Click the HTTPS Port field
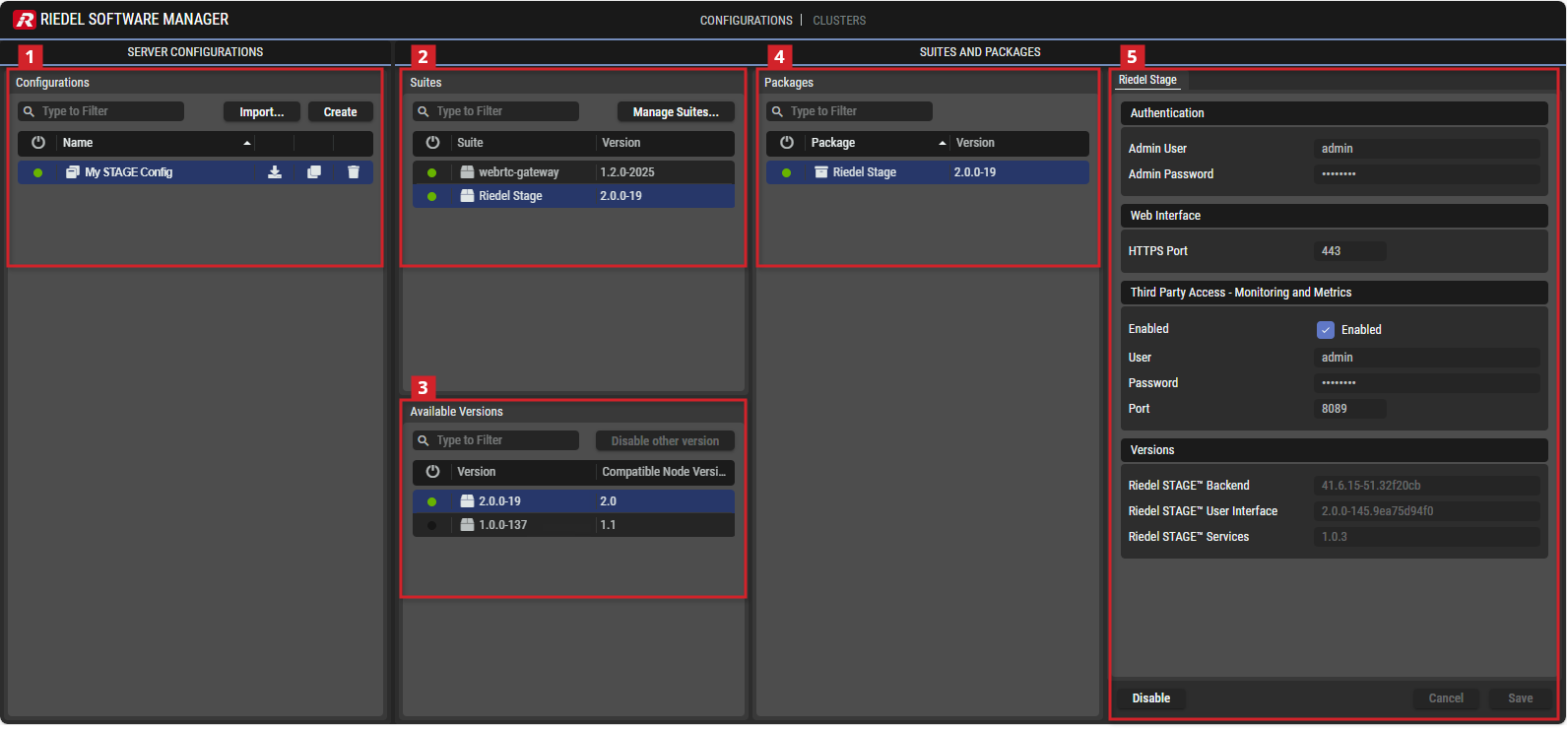 click(1350, 251)
